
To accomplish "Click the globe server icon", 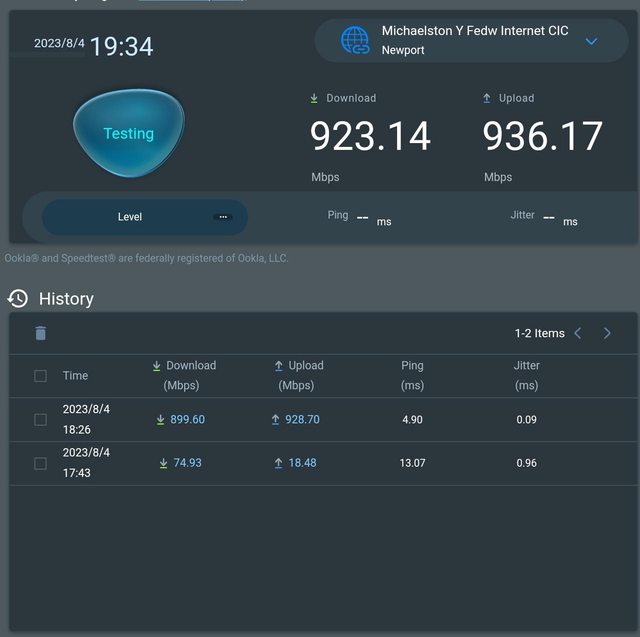I will pos(355,40).
